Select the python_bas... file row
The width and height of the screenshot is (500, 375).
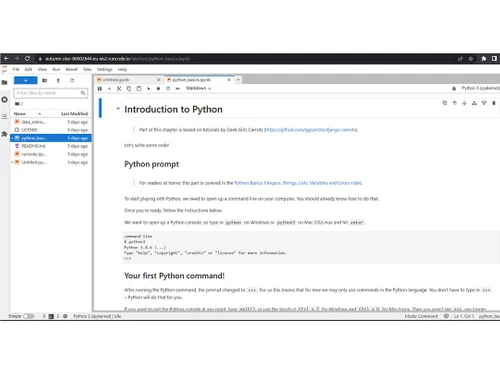tap(51, 138)
